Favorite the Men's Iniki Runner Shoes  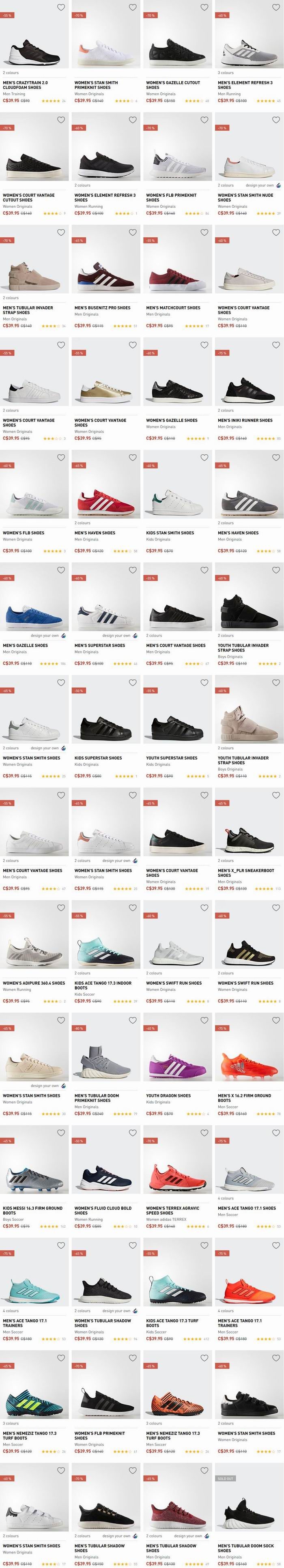pyautogui.click(x=276, y=345)
